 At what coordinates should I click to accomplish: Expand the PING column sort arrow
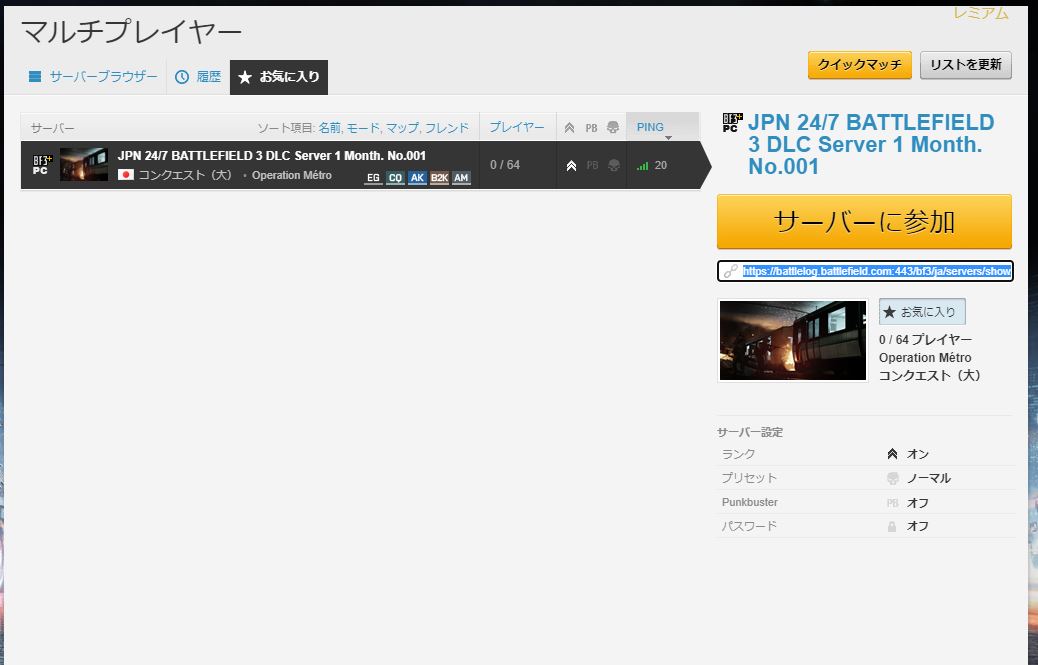pyautogui.click(x=668, y=138)
